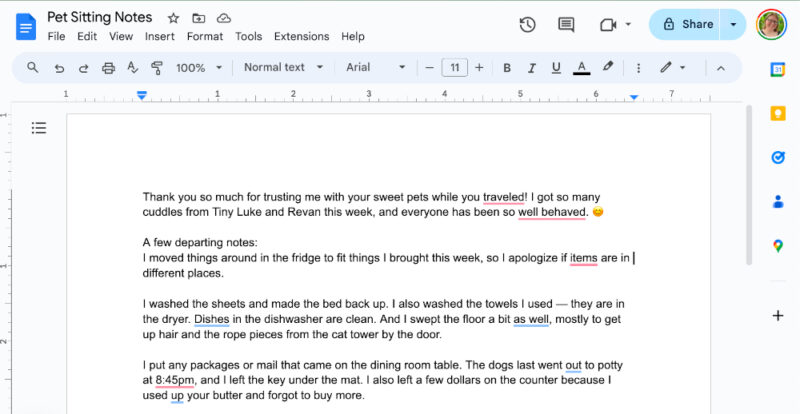Open Google Tasks side panel
The image size is (800, 414).
pyautogui.click(x=778, y=157)
